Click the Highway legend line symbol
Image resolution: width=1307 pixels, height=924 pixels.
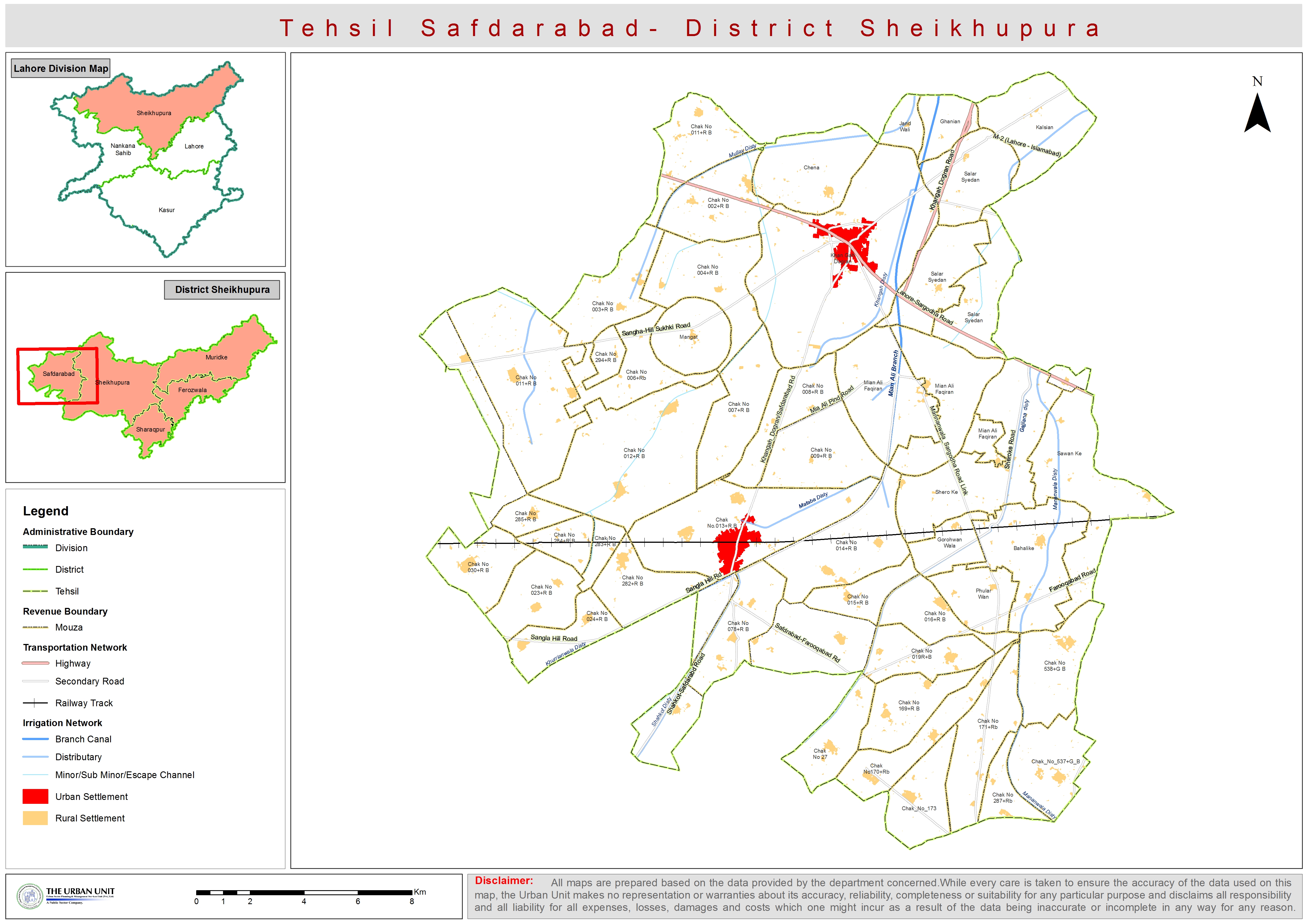point(35,663)
